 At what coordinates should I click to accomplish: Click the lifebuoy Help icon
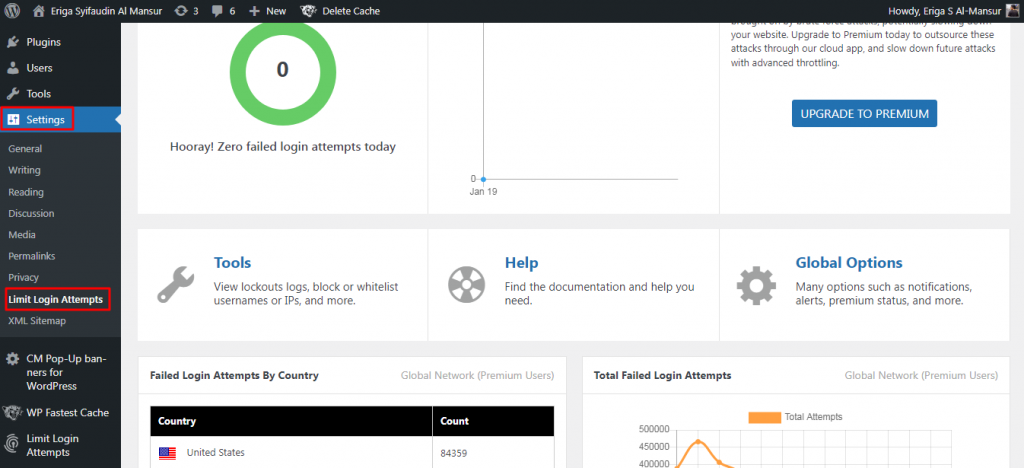click(x=466, y=284)
